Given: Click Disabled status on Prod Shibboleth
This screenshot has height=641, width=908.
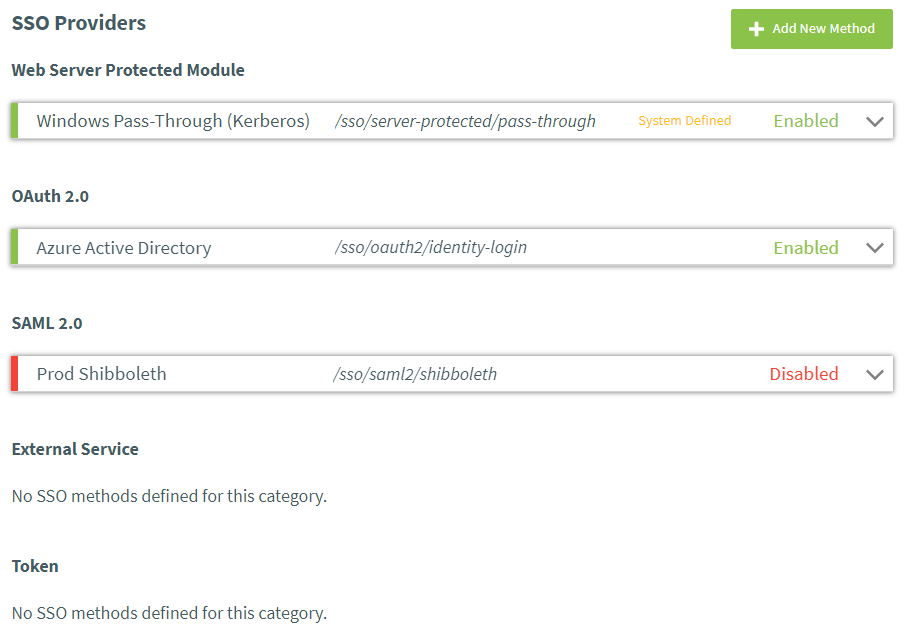Looking at the screenshot, I should click(x=803, y=374).
